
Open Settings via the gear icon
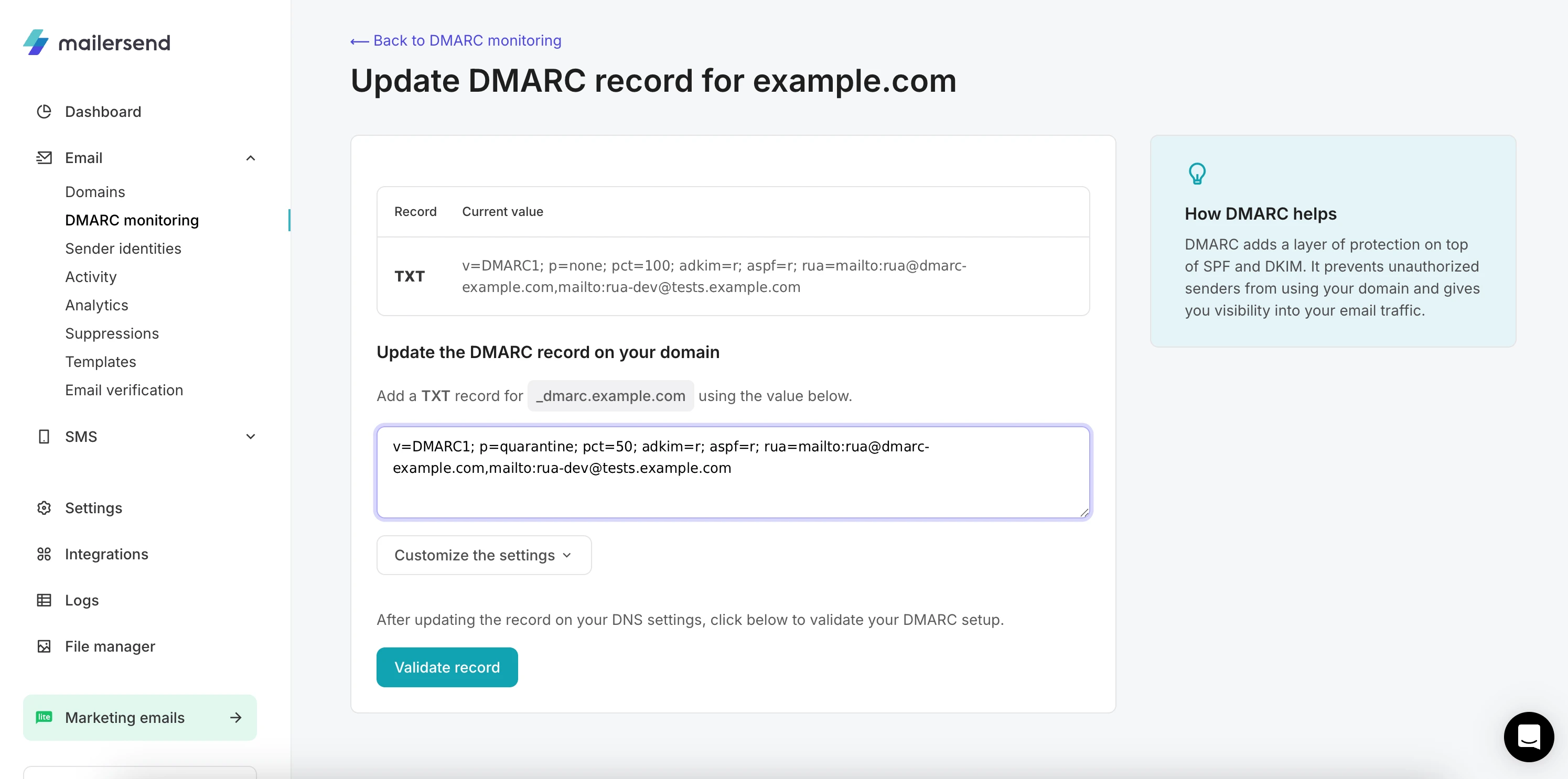tap(44, 507)
